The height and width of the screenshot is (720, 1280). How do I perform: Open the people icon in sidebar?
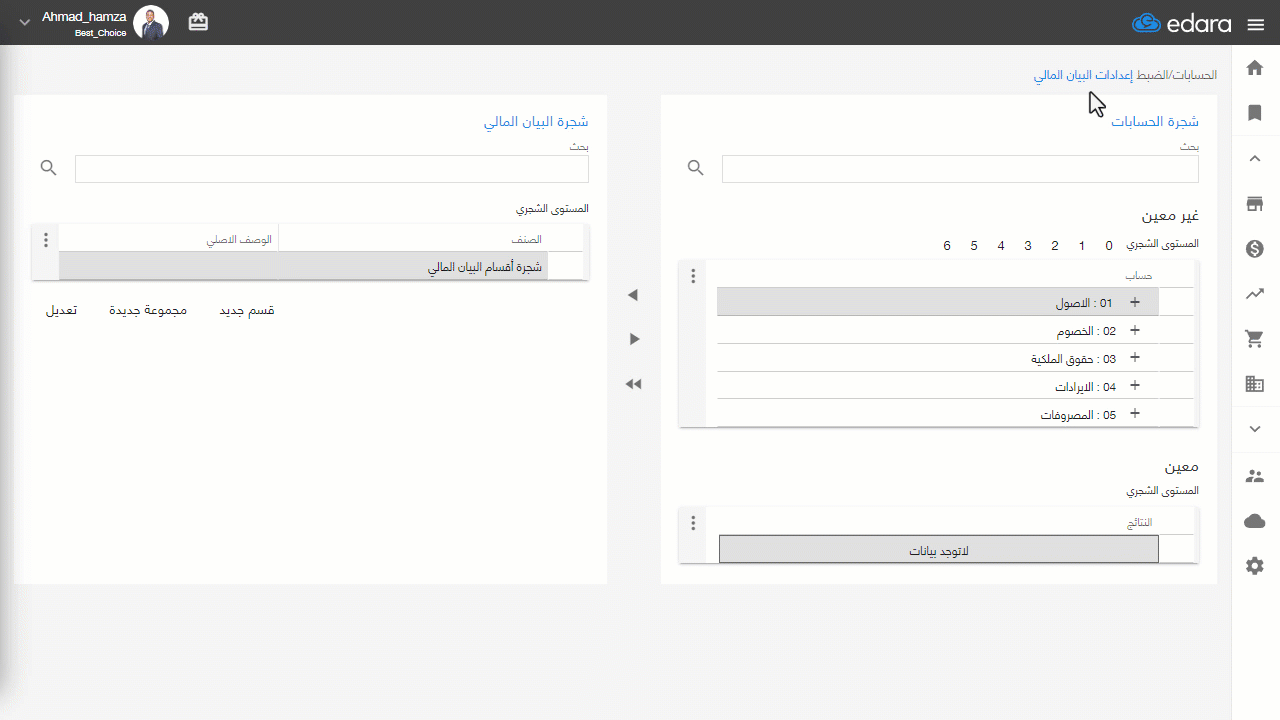pos(1255,476)
